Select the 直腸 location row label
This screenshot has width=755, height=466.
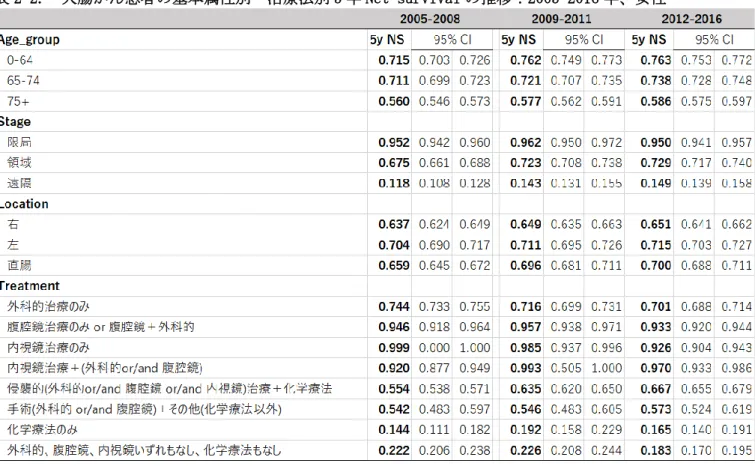(x=19, y=265)
